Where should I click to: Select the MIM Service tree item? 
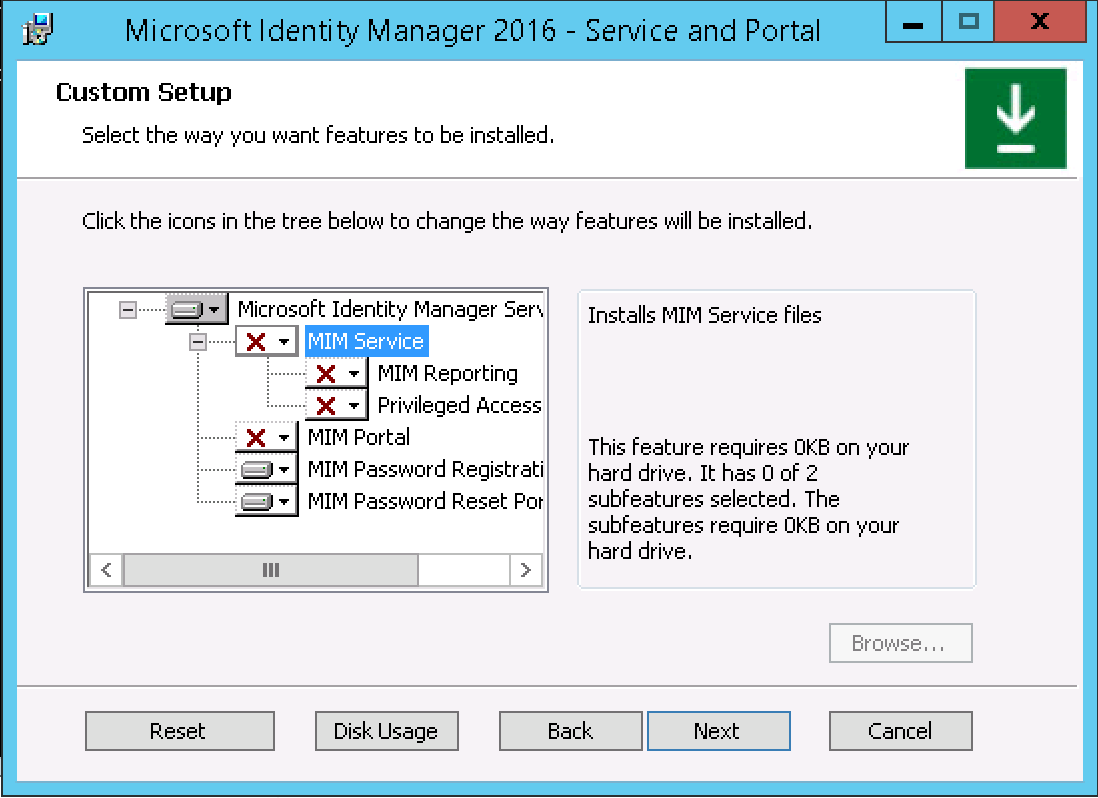coord(366,342)
